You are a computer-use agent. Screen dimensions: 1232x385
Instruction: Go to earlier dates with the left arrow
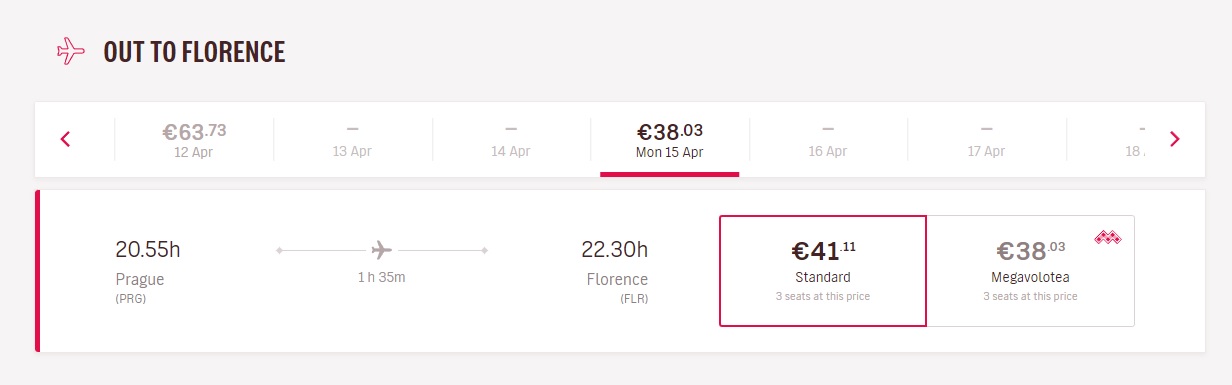(66, 139)
